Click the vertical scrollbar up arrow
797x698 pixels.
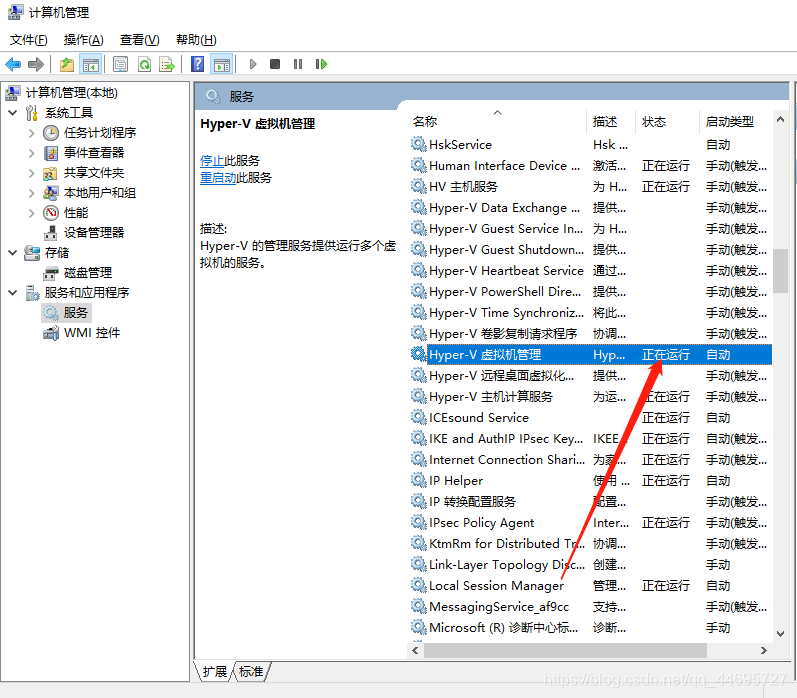pos(780,120)
